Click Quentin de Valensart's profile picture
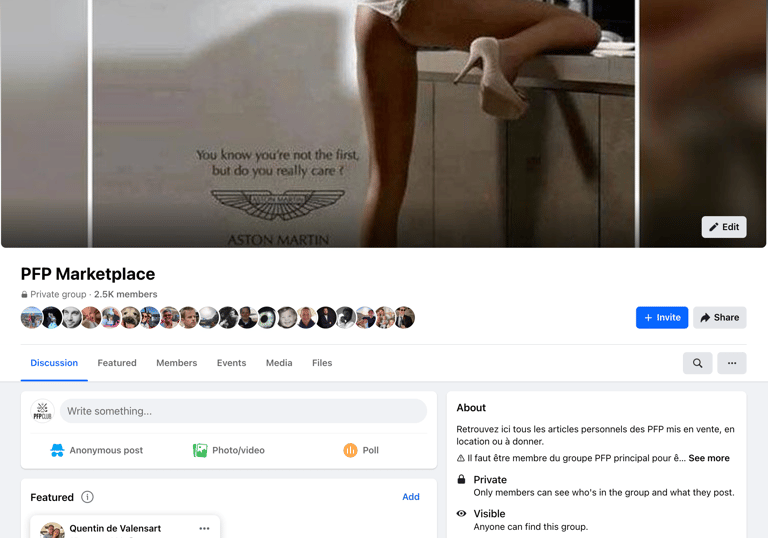 52,531
